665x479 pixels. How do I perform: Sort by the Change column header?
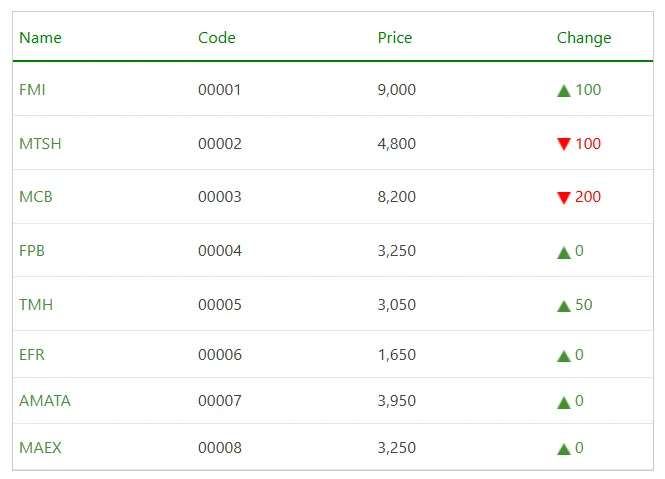pos(584,38)
